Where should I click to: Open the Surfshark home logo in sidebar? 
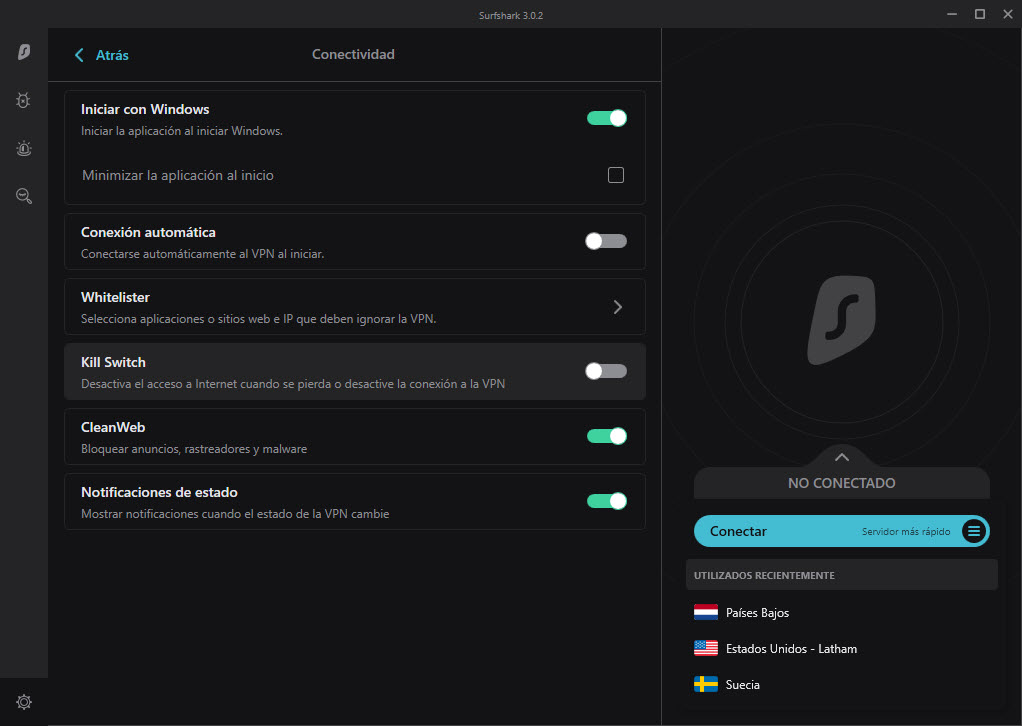[23, 51]
